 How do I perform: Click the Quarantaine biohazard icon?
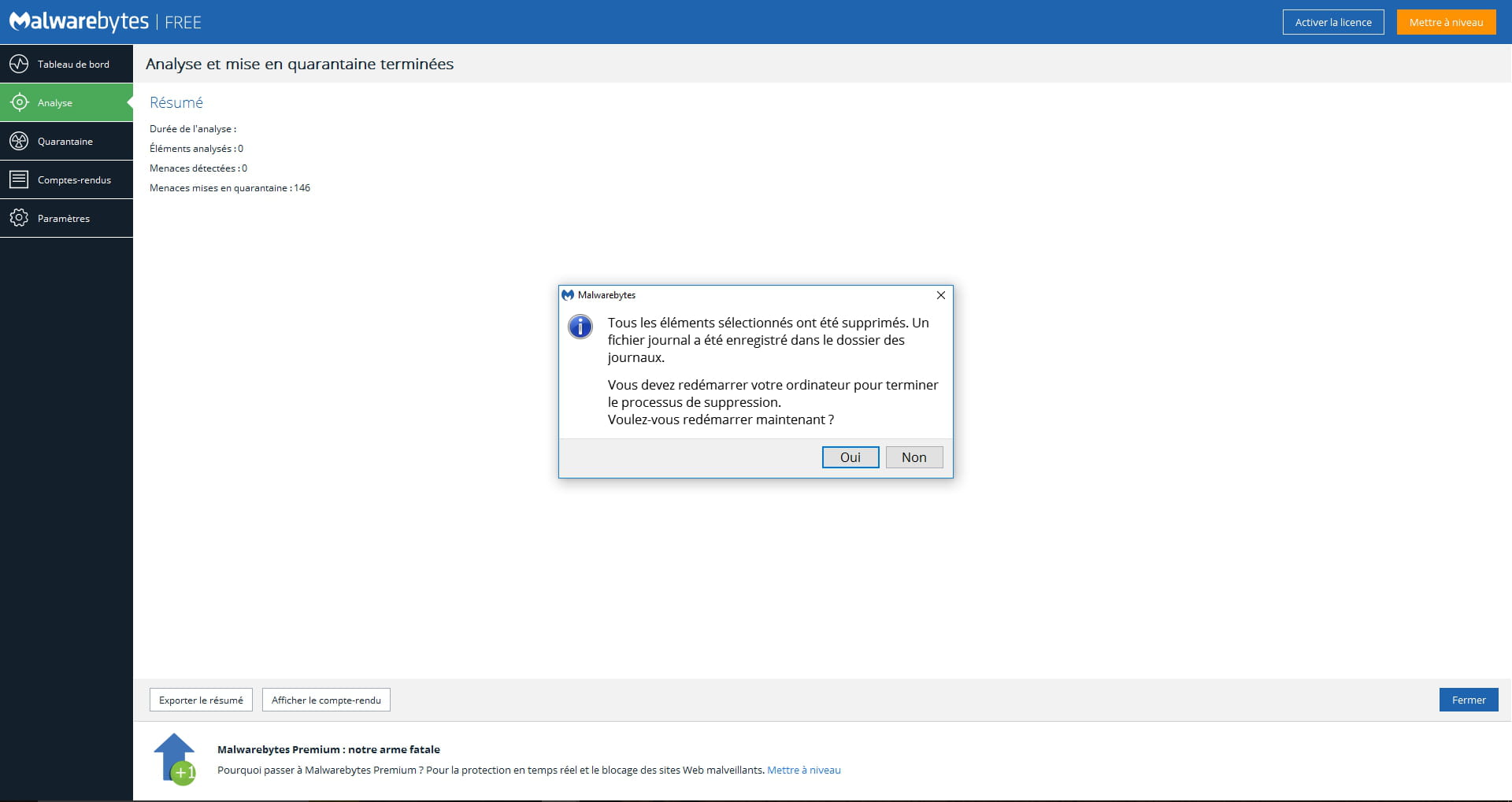click(x=19, y=141)
